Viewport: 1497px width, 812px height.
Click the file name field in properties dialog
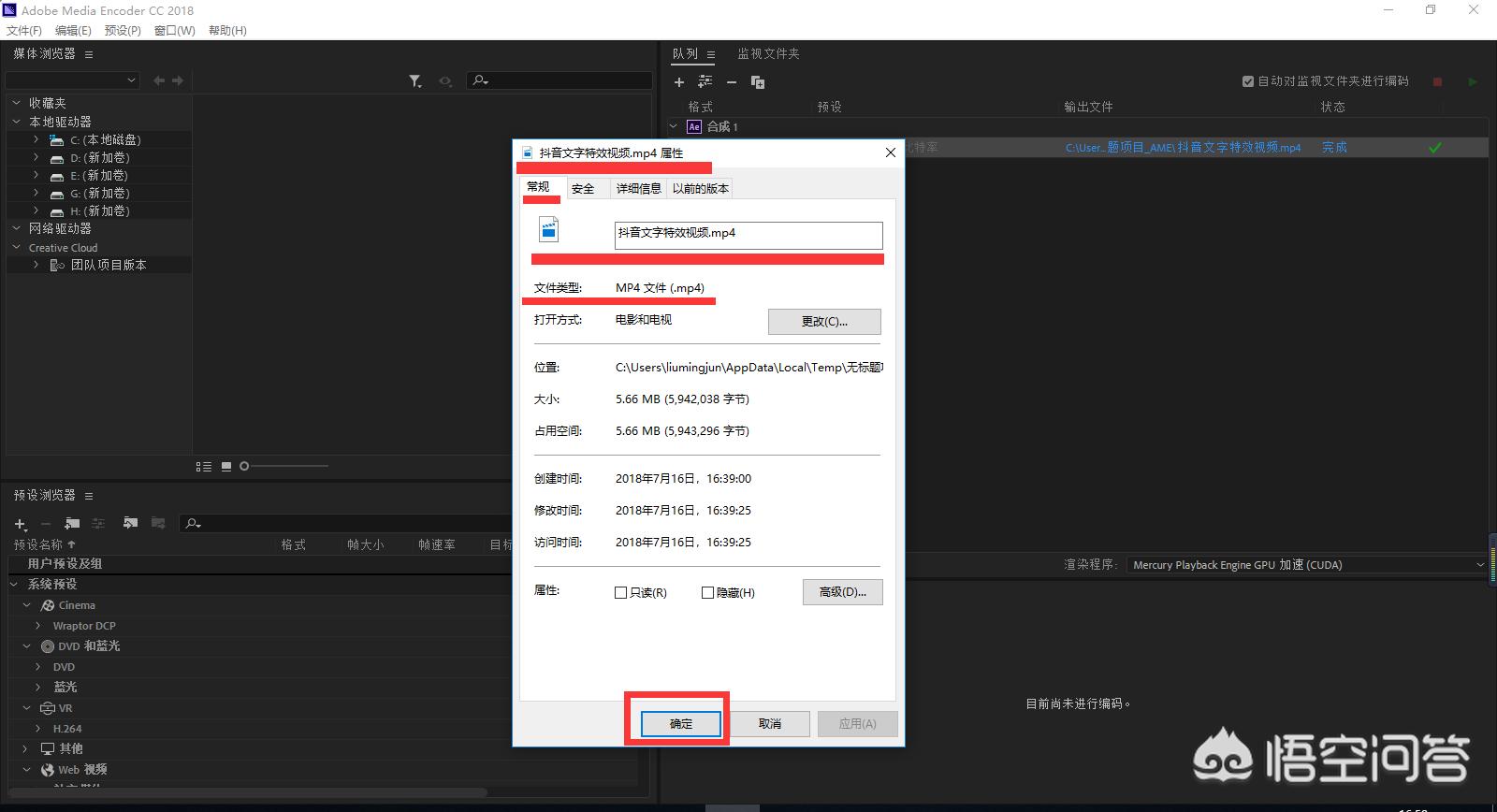(x=748, y=235)
